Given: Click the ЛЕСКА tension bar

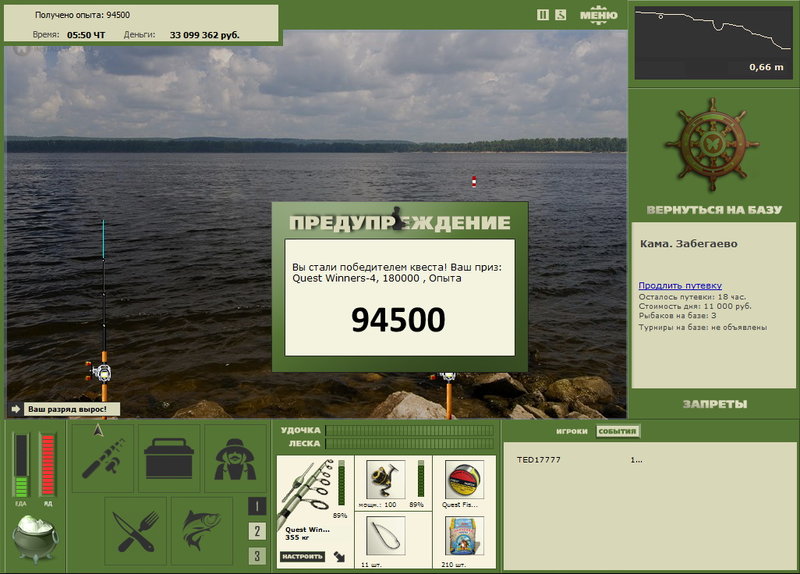Looking at the screenshot, I should [x=409, y=443].
